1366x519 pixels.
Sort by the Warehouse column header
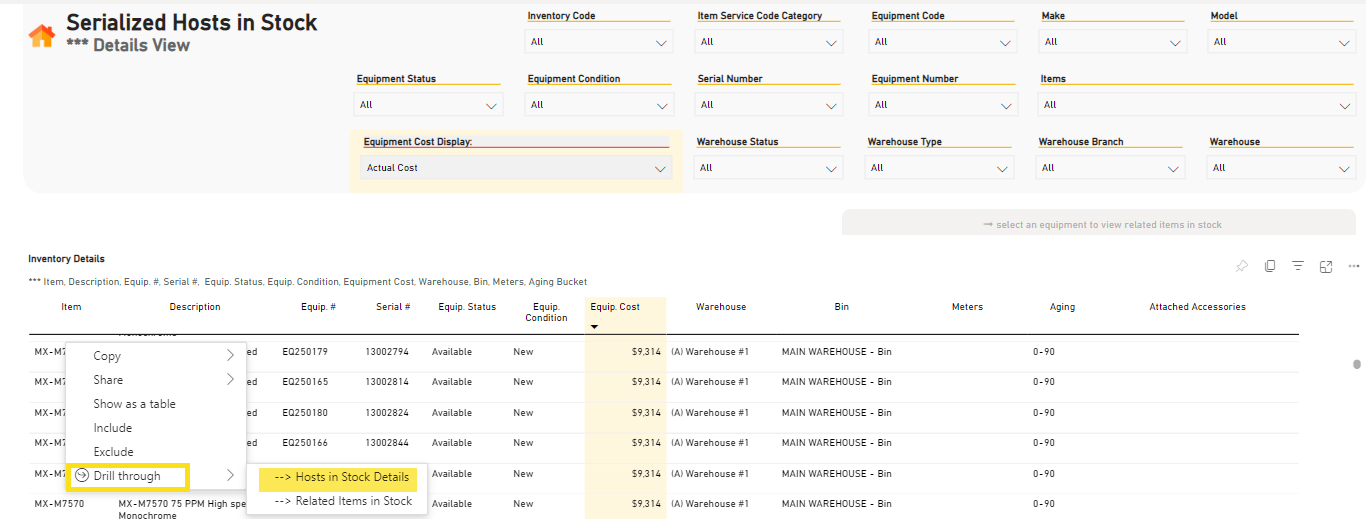pos(721,307)
